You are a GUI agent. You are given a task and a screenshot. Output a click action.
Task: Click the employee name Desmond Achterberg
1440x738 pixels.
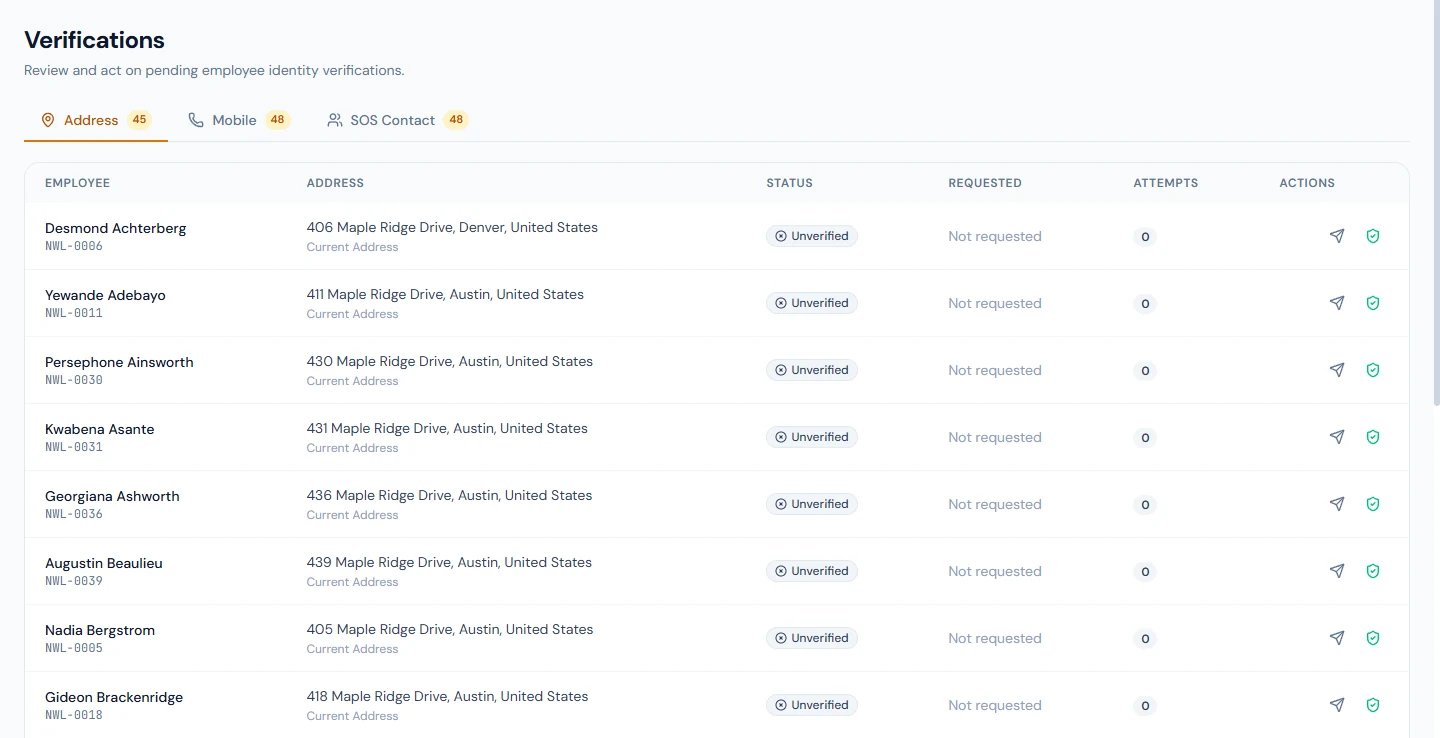[115, 228]
